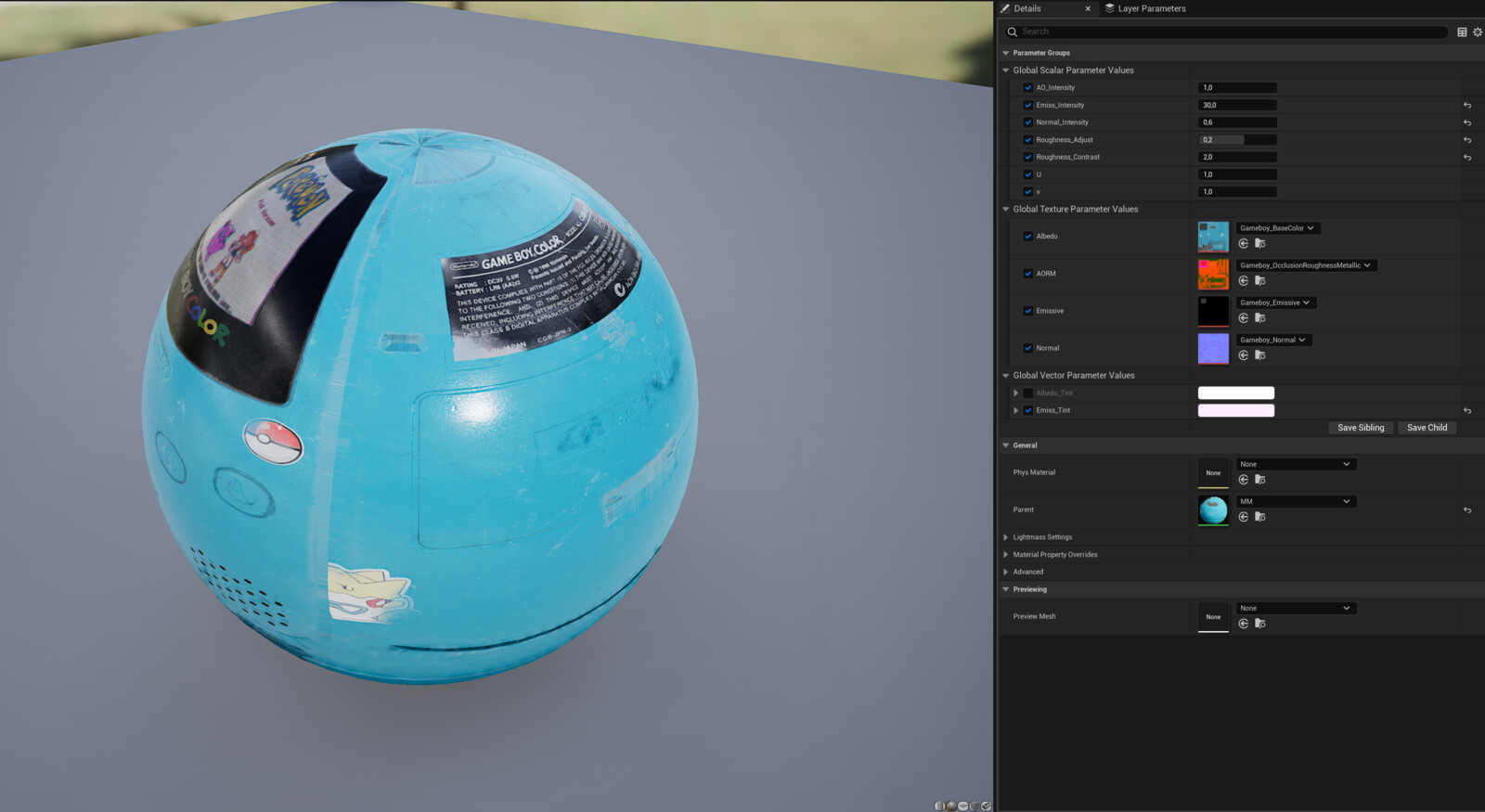Disable the Emiss_Tint parameter

point(1027,410)
